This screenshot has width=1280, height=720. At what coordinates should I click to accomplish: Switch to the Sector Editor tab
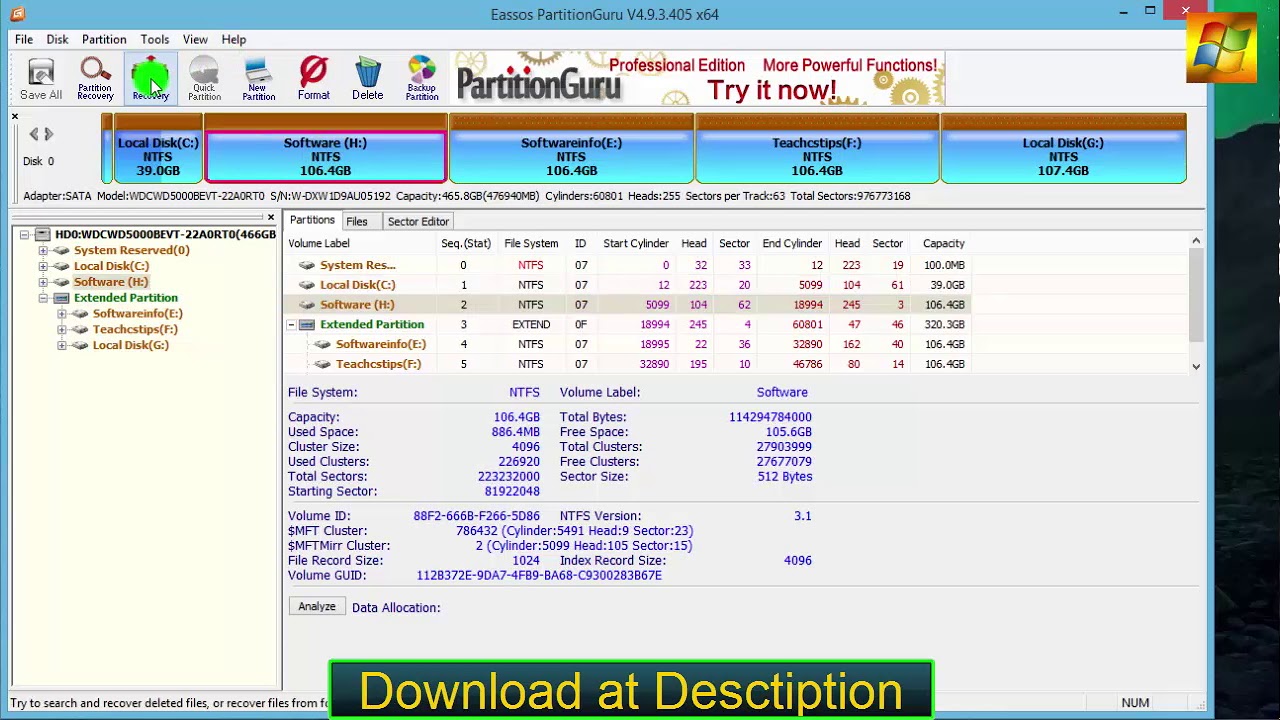[x=418, y=221]
